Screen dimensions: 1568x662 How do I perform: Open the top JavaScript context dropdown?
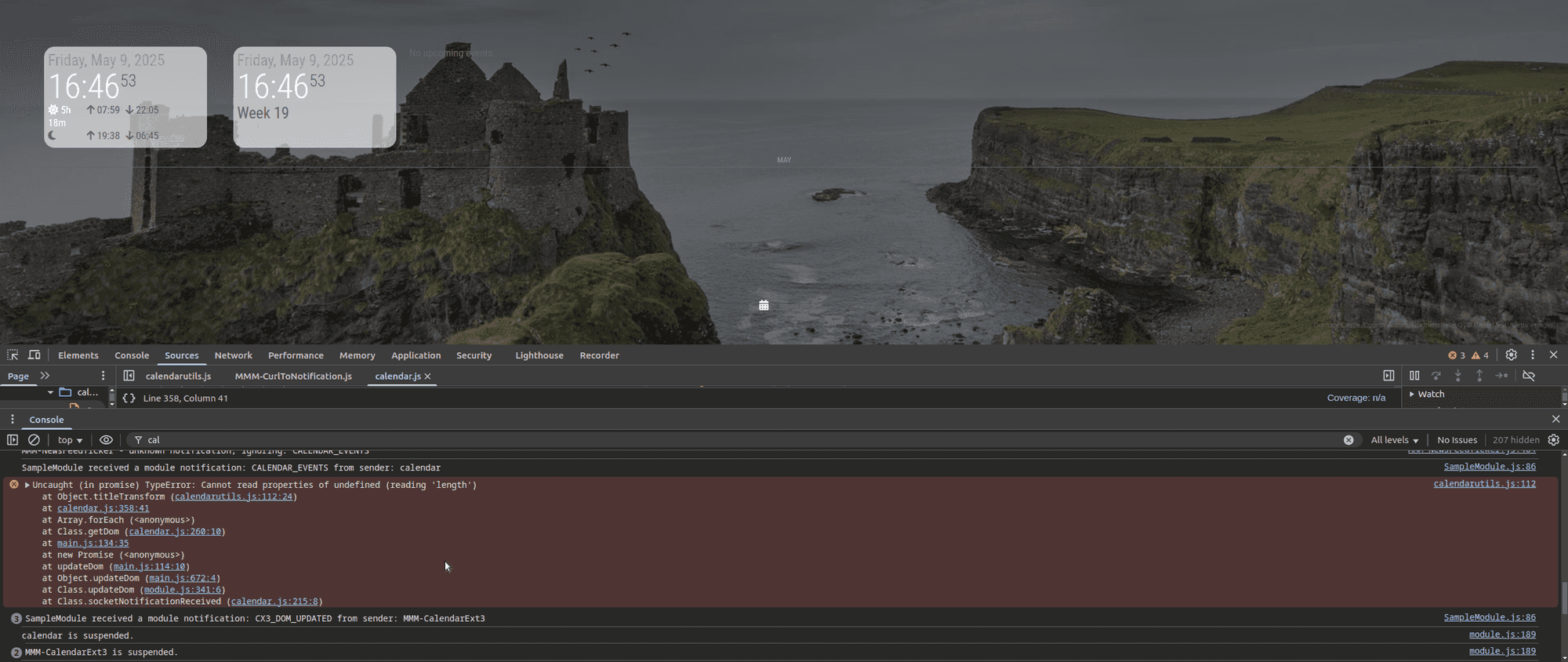(x=70, y=440)
